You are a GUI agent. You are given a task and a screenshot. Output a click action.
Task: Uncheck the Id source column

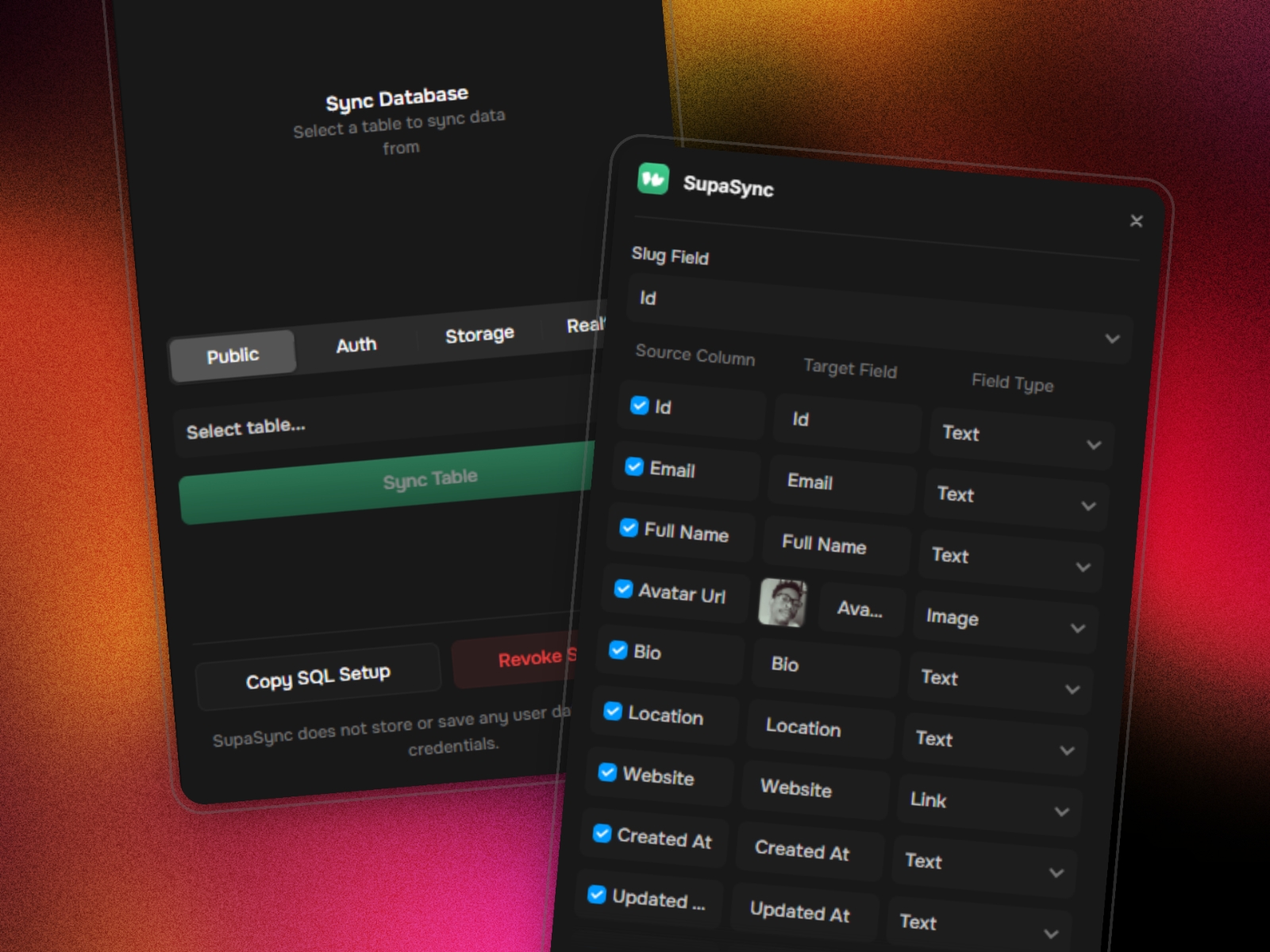(639, 406)
